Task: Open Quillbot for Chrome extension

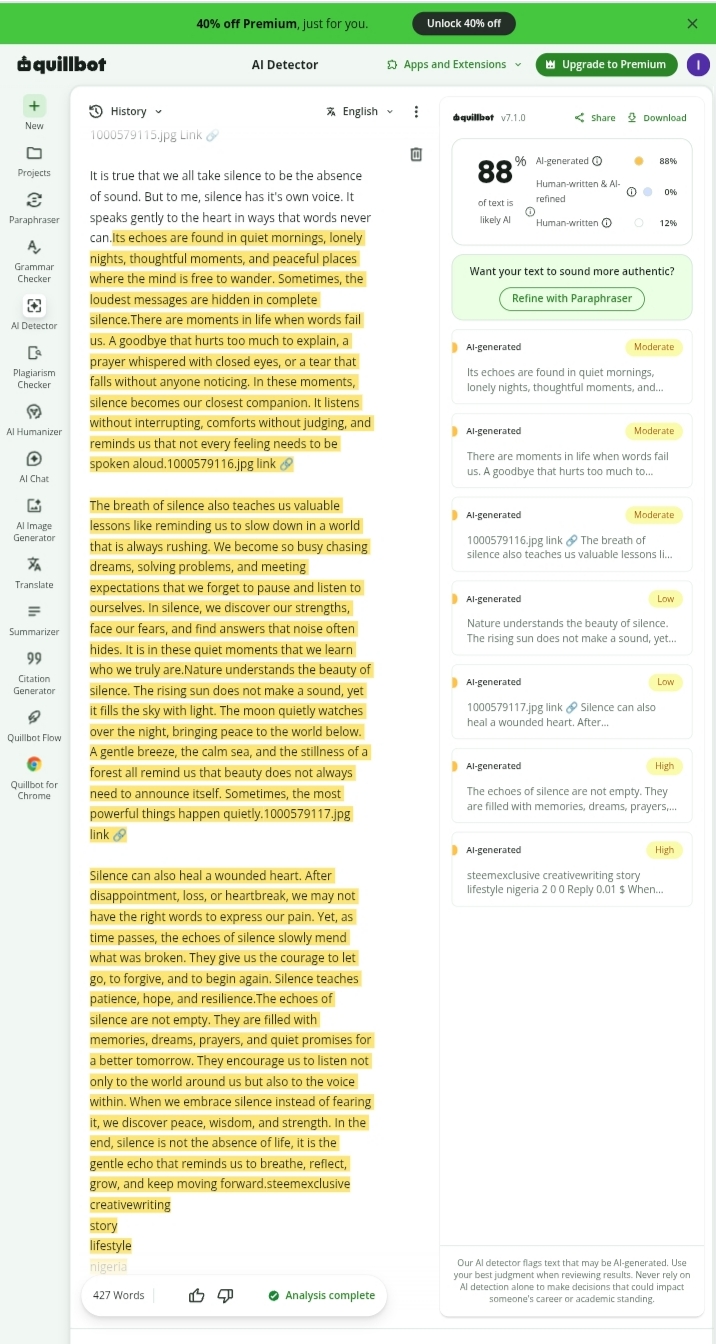Action: pyautogui.click(x=34, y=777)
